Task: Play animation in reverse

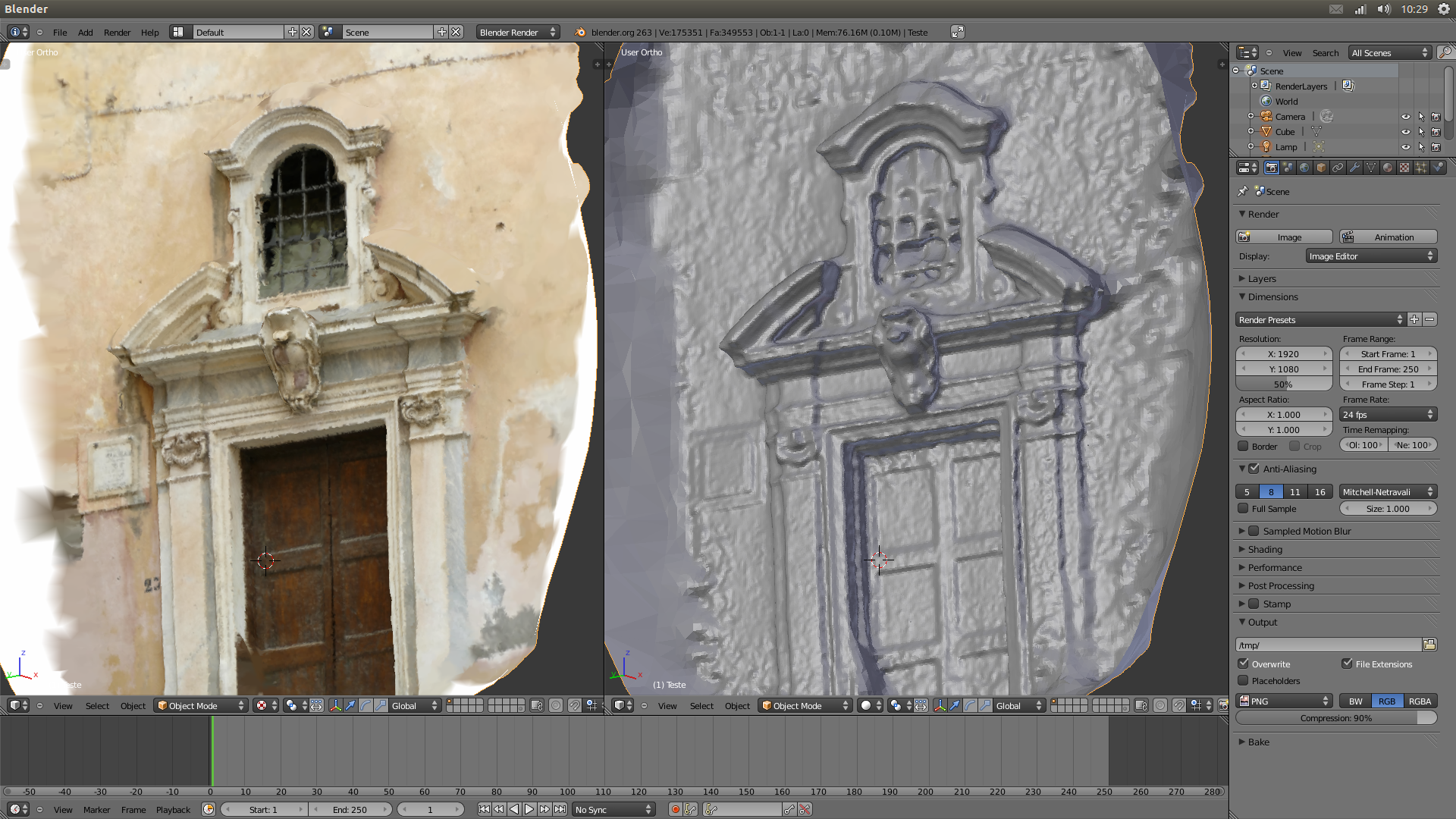Action: click(x=514, y=809)
